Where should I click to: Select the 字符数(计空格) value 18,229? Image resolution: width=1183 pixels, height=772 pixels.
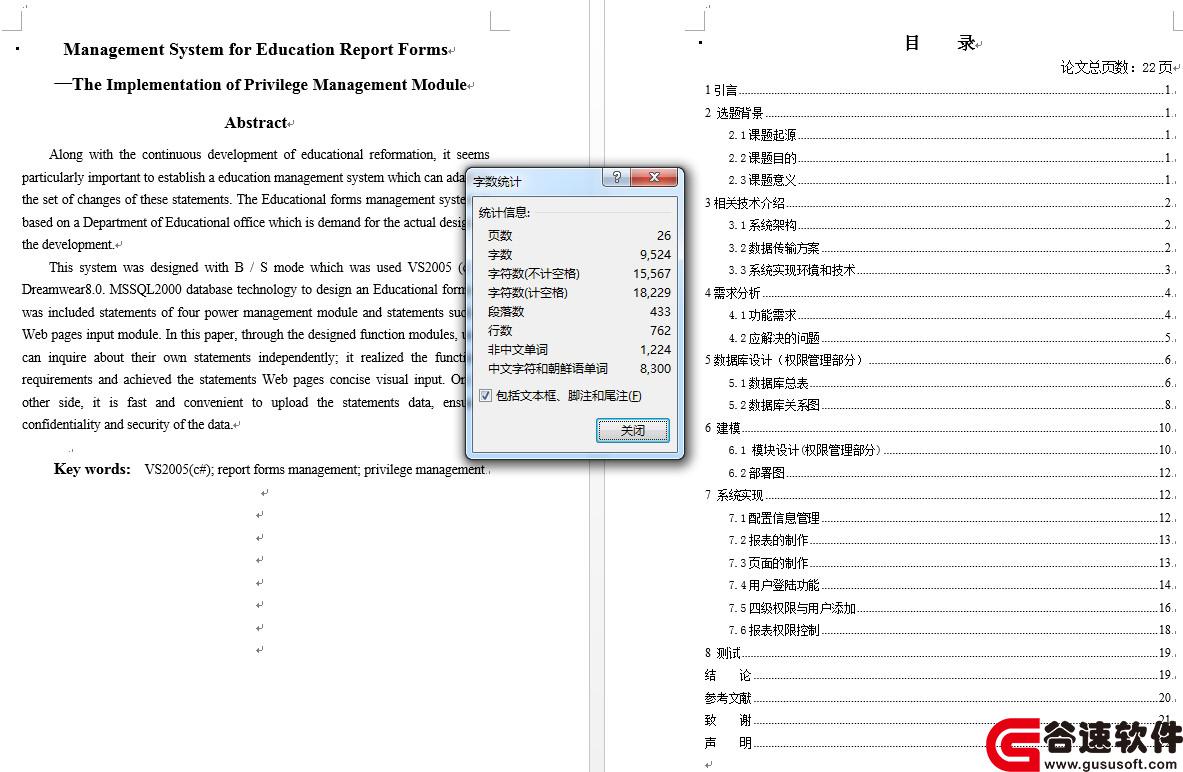(x=652, y=292)
